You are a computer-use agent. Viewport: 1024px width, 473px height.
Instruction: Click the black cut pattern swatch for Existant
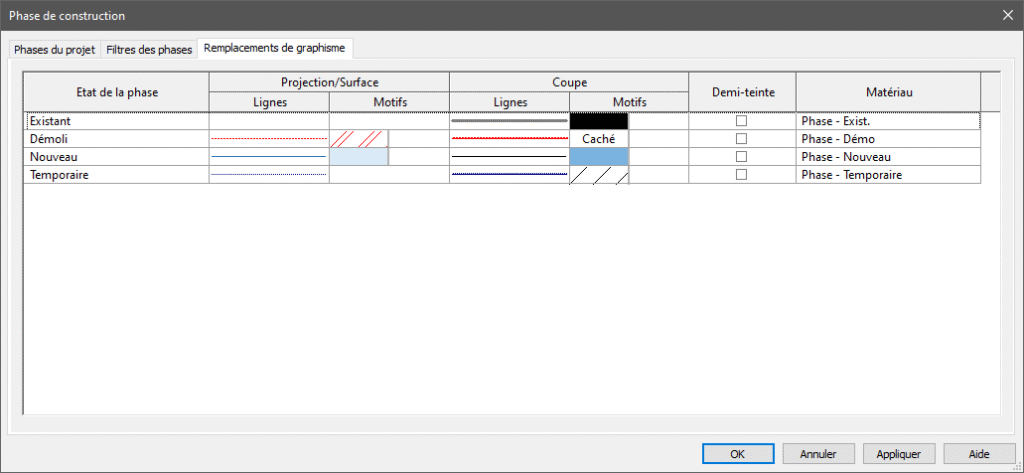(599, 121)
